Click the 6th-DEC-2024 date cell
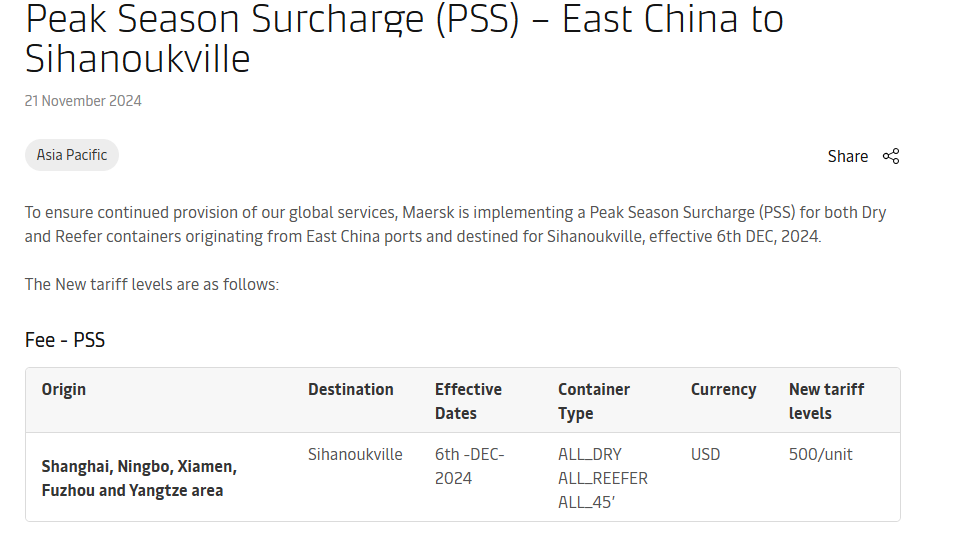The height and width of the screenshot is (539, 953). coord(469,466)
